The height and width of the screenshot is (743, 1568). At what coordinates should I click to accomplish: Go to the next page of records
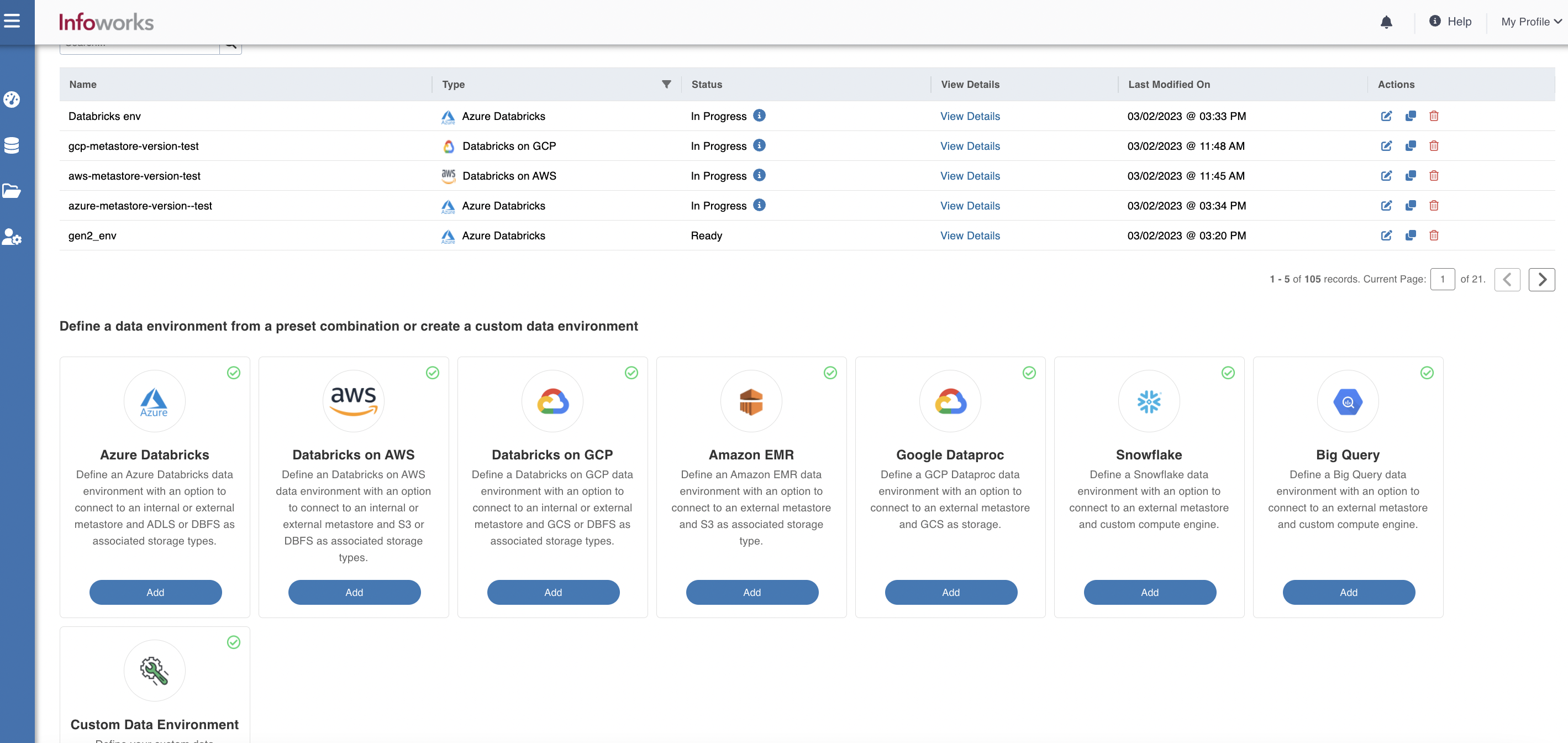[x=1541, y=279]
